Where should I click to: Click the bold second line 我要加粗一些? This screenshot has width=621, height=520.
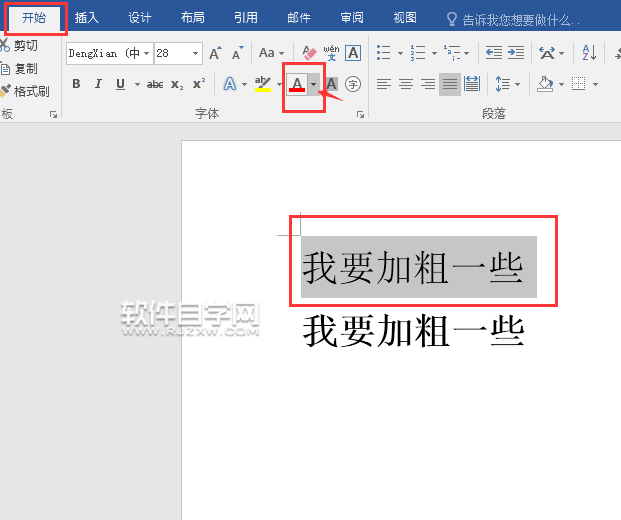(413, 331)
